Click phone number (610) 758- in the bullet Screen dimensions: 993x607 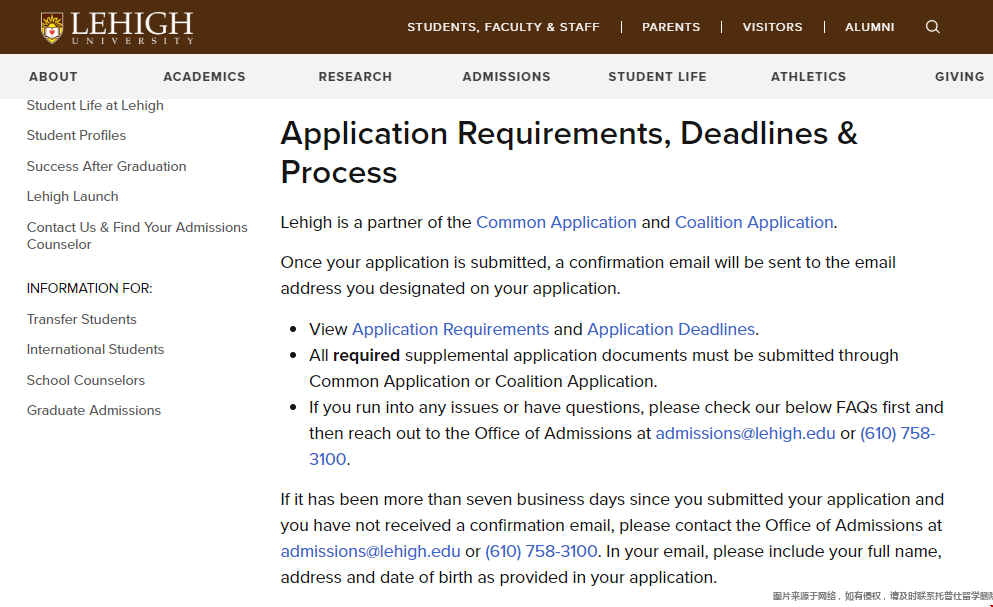897,433
